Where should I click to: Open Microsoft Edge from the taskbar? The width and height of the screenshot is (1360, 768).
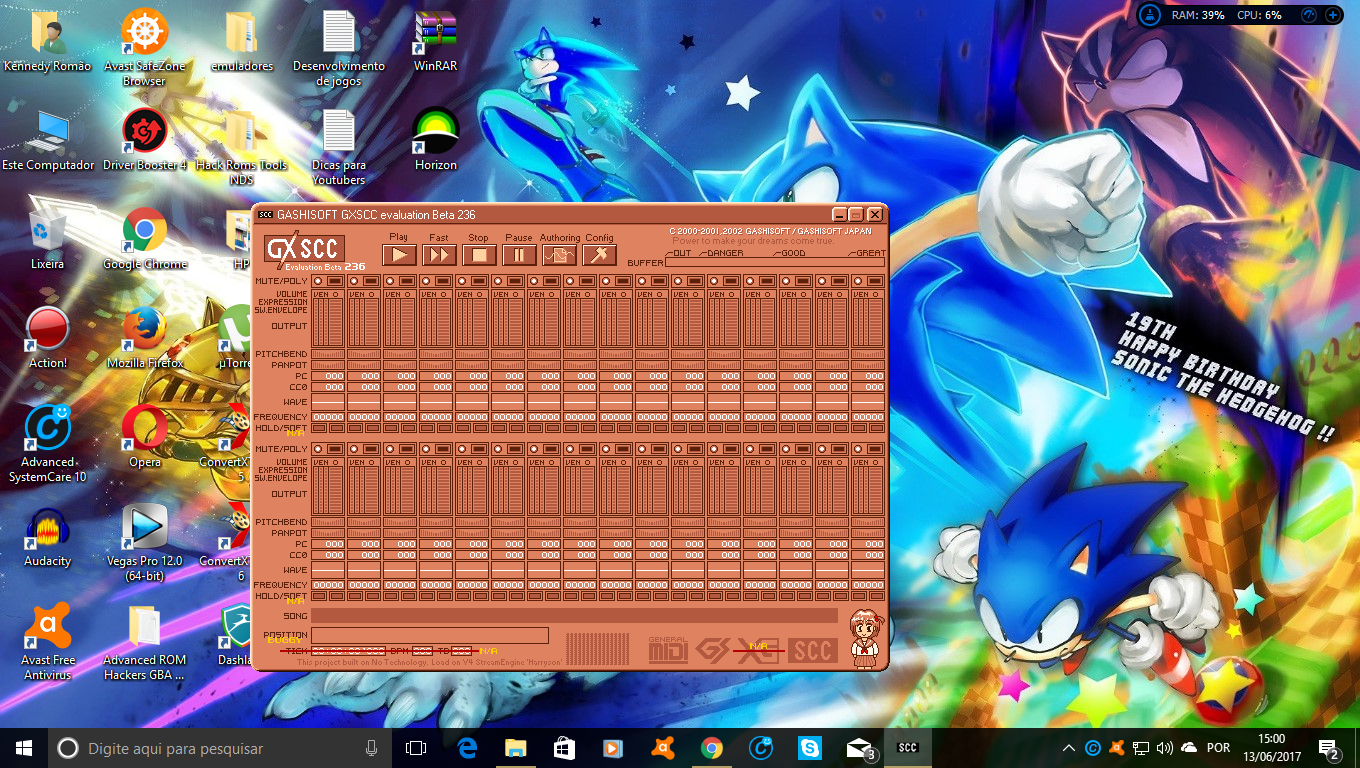(467, 747)
